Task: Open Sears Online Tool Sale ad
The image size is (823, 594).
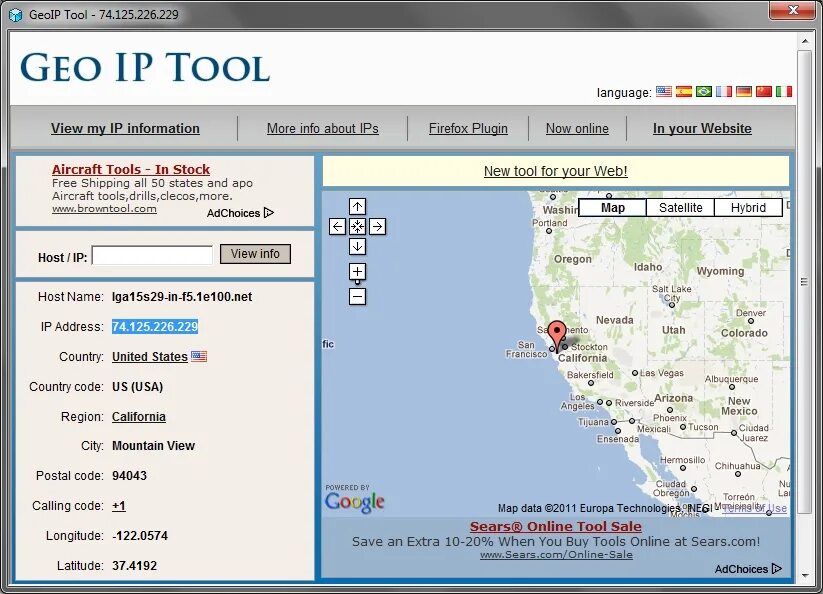Action: 556,526
